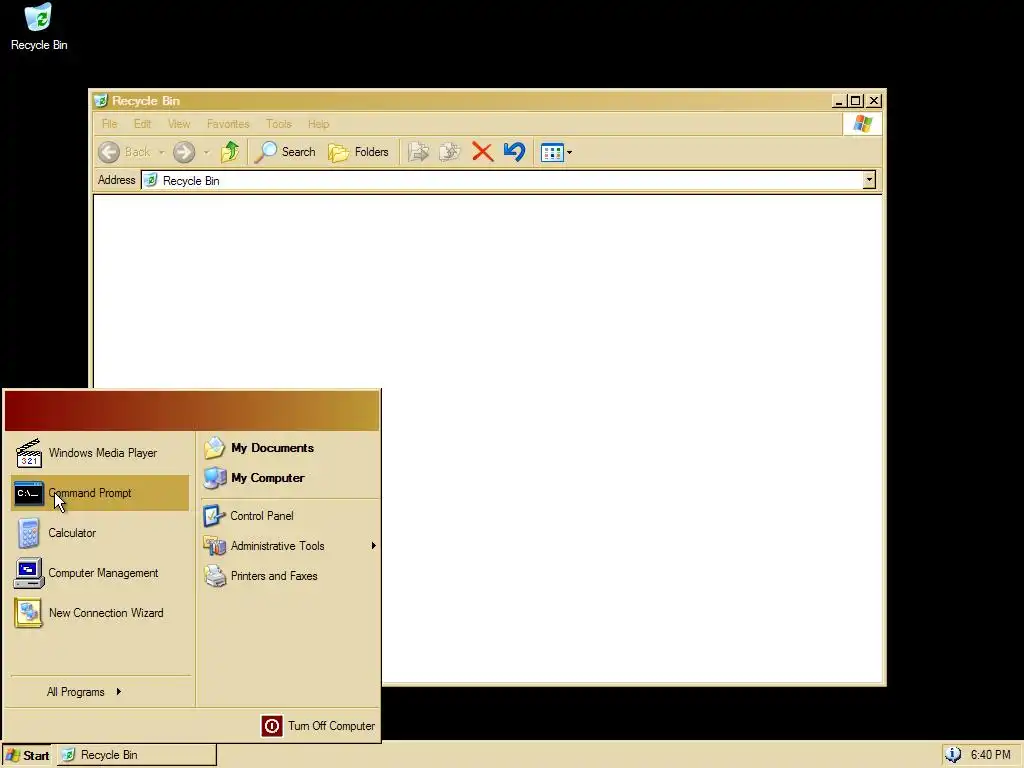Open My Computer from Start menu
This screenshot has width=1024, height=768.
(x=288, y=478)
